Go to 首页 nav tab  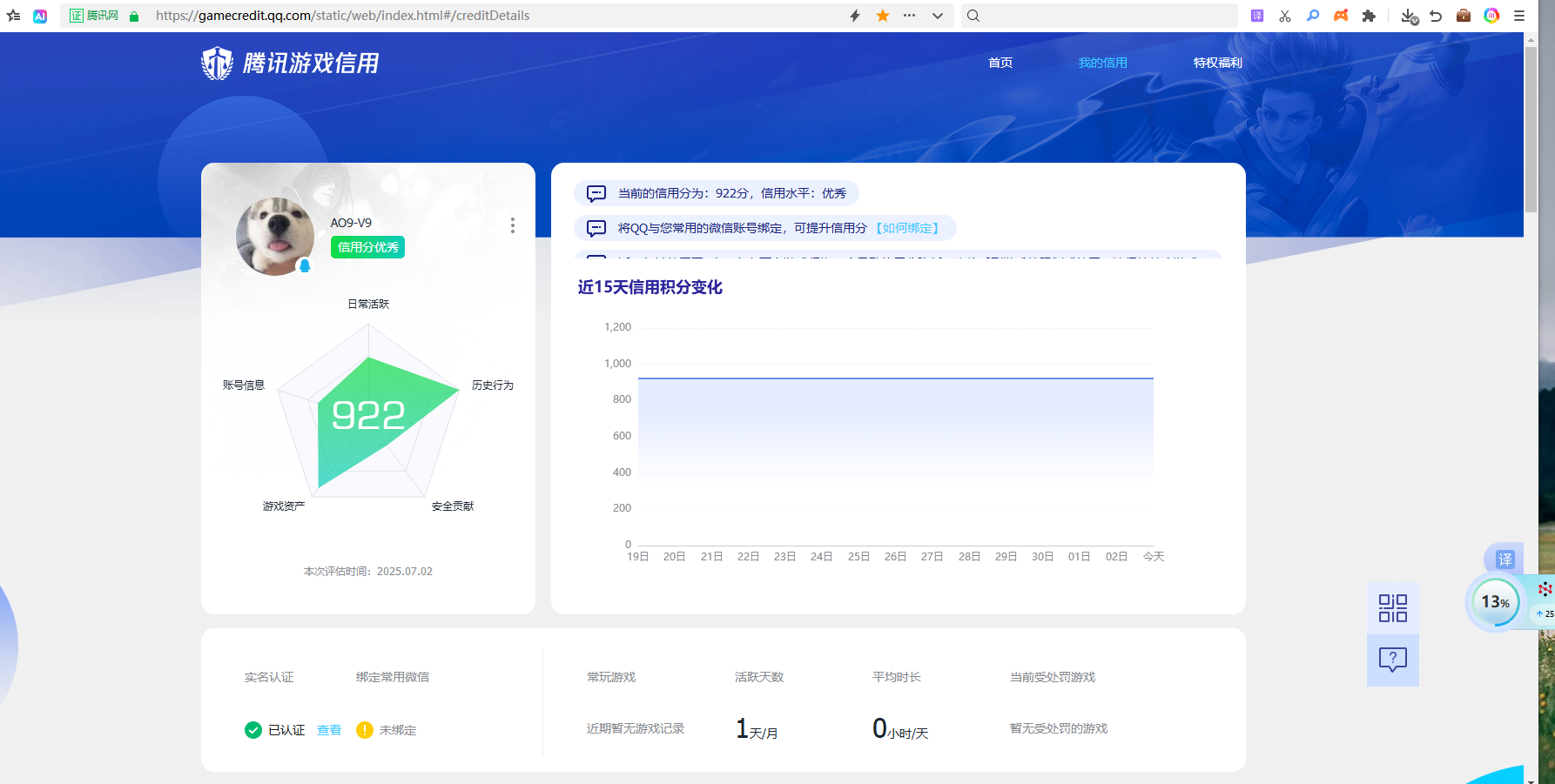1000,63
